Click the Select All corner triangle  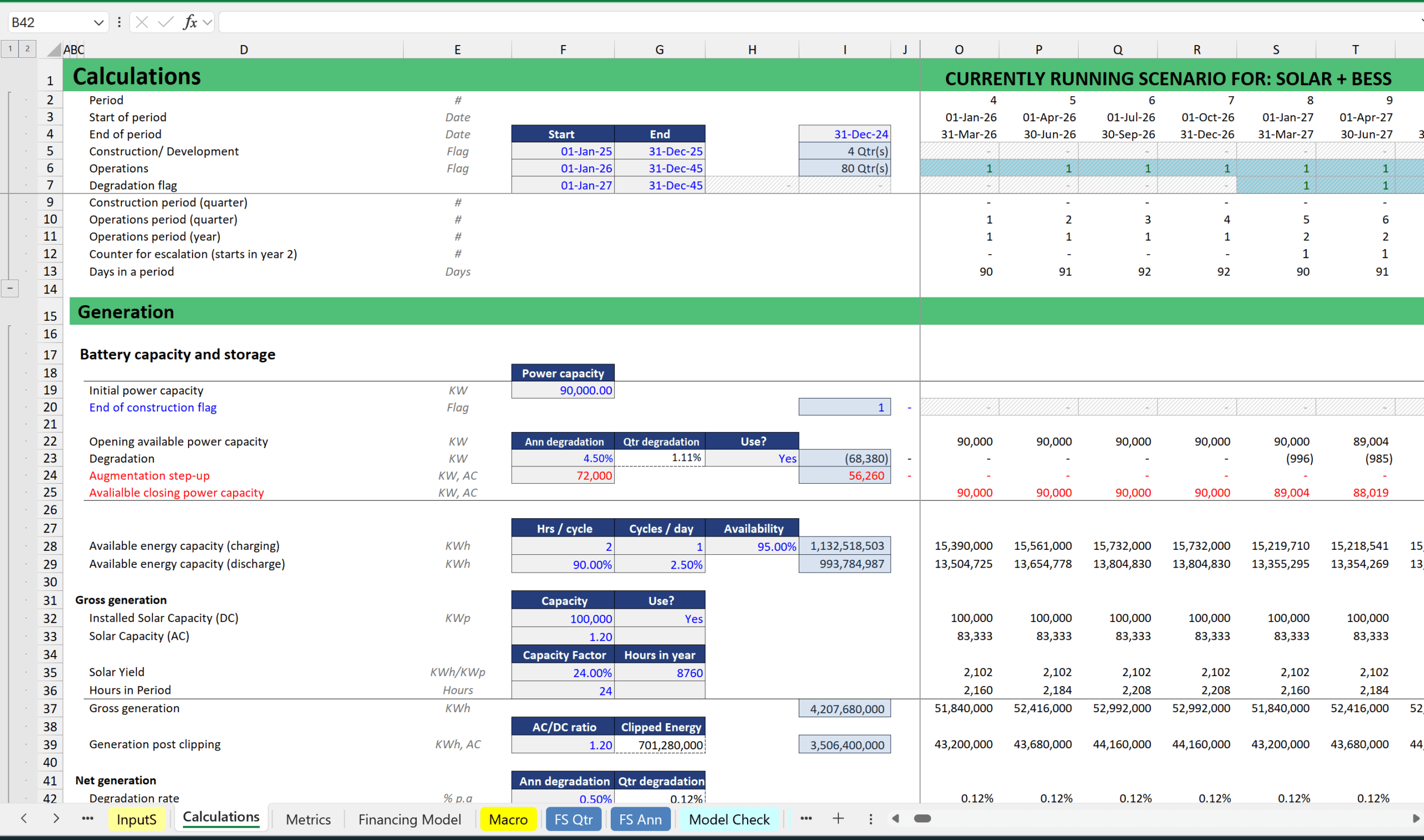pyautogui.click(x=54, y=50)
